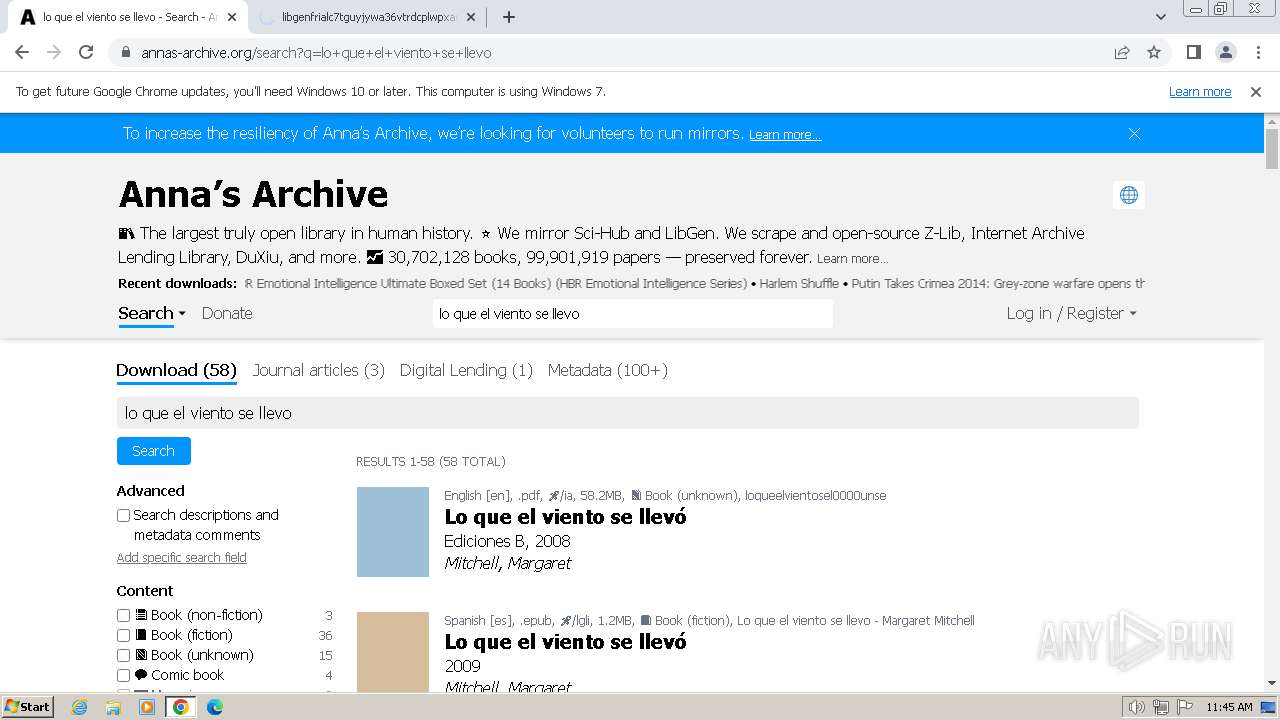The image size is (1280, 720).
Task: Open Lo que el viento se llevó 2008 result
Action: [x=565, y=517]
